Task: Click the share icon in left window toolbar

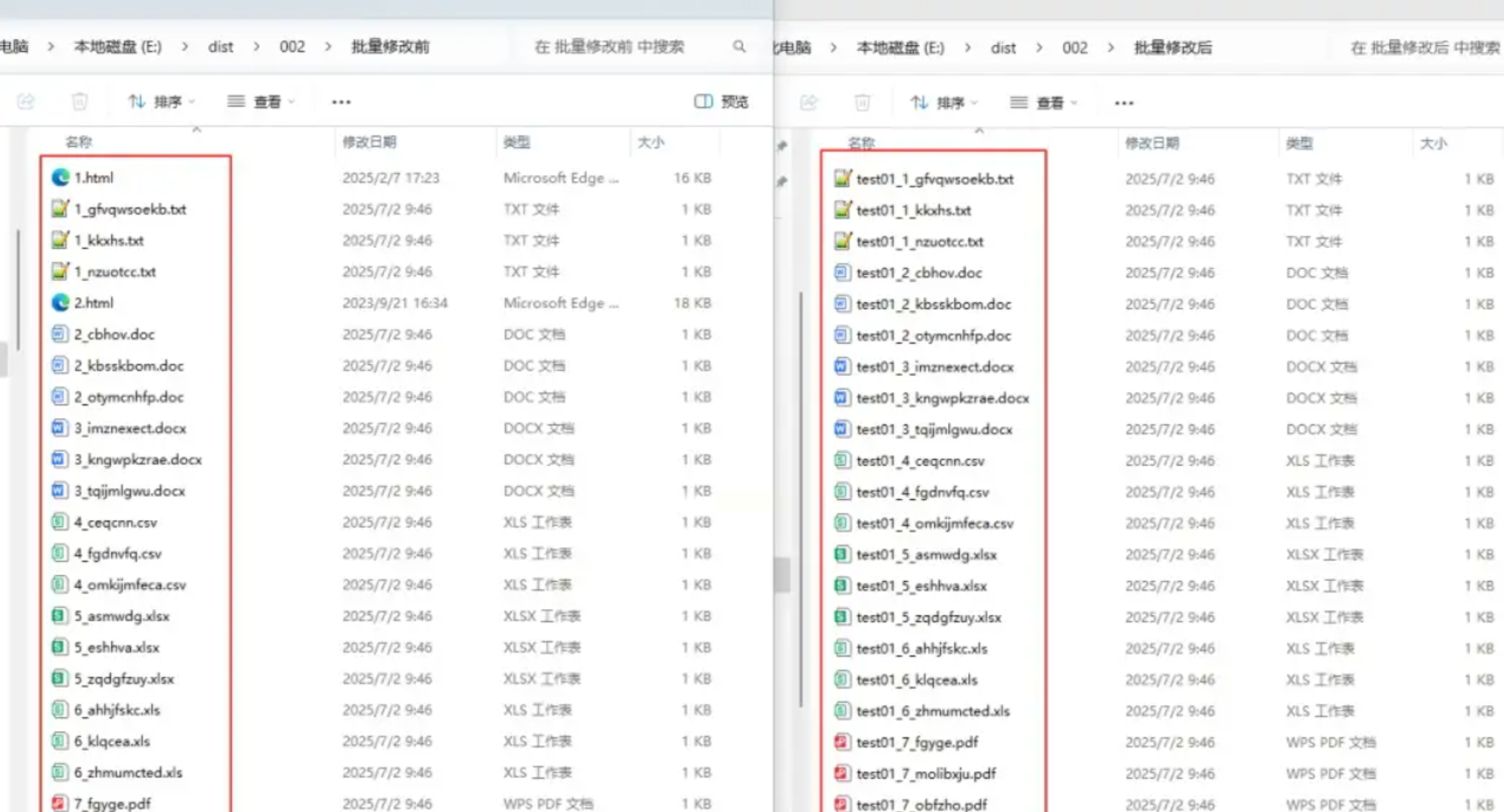Action: pyautogui.click(x=26, y=101)
